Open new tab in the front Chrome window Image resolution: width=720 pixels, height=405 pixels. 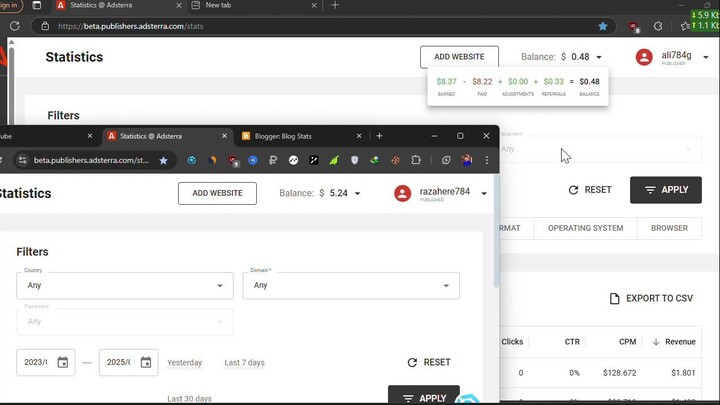coord(379,136)
